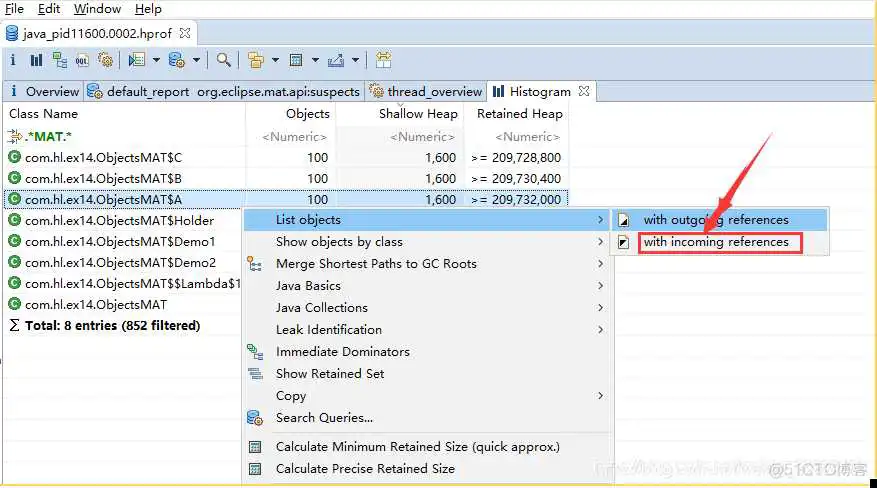Open the File menu
Viewport: 877px width, 488px height.
(14, 9)
